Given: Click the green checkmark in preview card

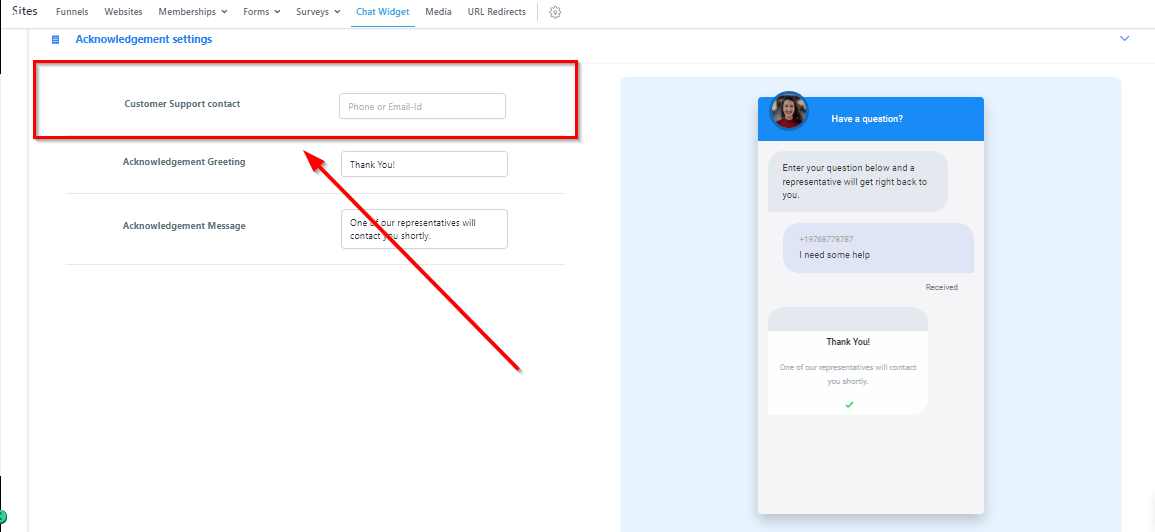Looking at the screenshot, I should click(x=849, y=404).
